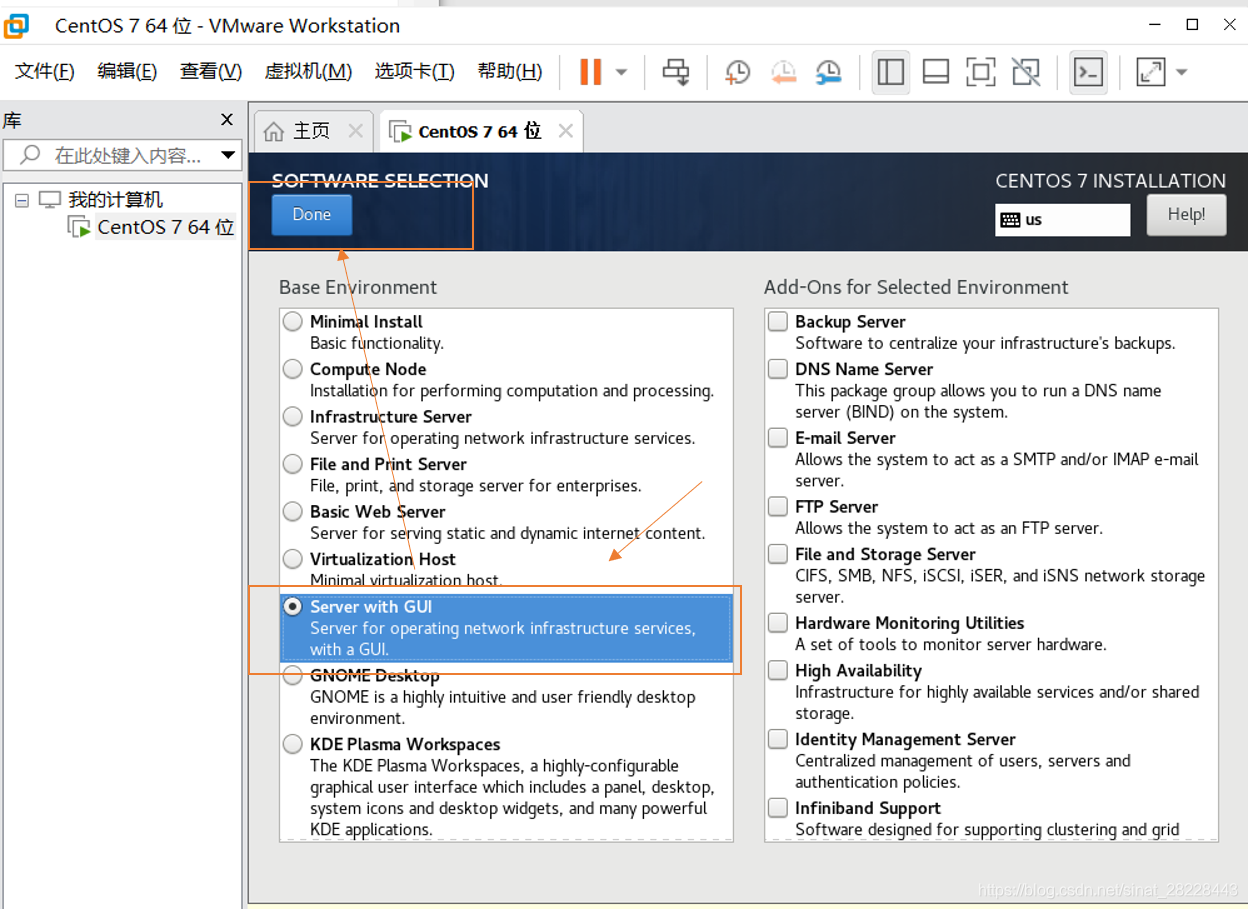The height and width of the screenshot is (909, 1248).
Task: Select Compute Node radio button
Action: [292, 369]
